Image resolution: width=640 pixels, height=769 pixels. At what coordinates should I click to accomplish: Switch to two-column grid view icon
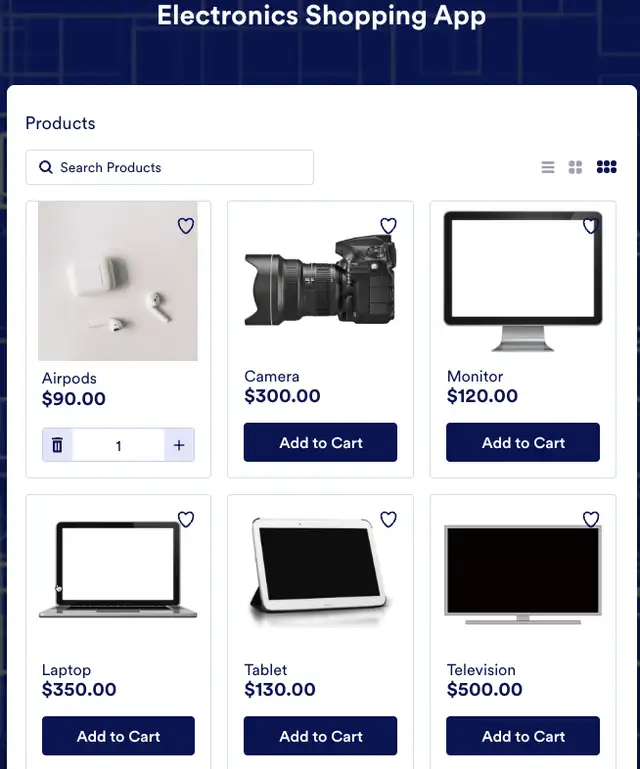[x=575, y=167]
